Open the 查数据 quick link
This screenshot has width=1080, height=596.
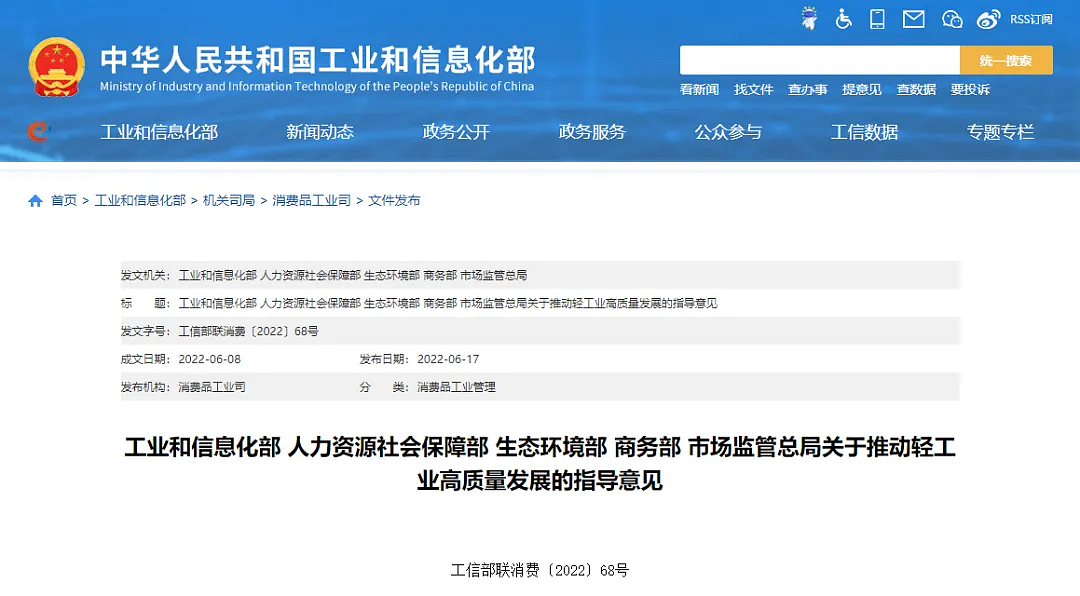pos(916,90)
